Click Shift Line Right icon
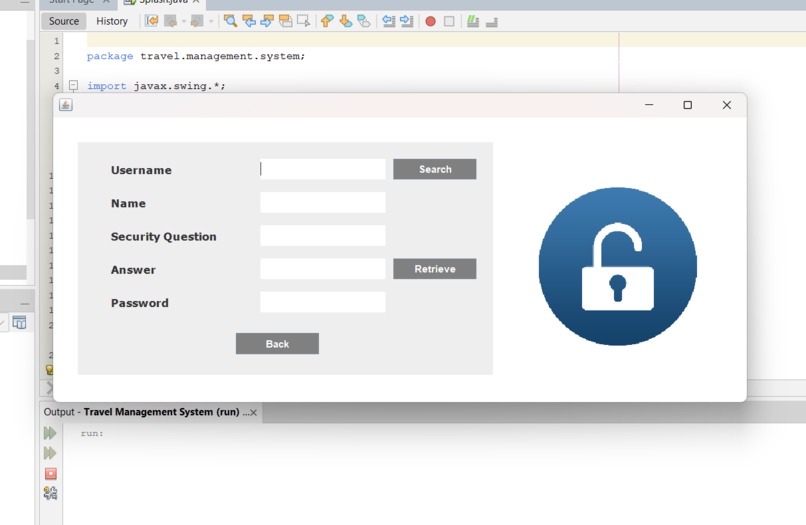 (407, 21)
